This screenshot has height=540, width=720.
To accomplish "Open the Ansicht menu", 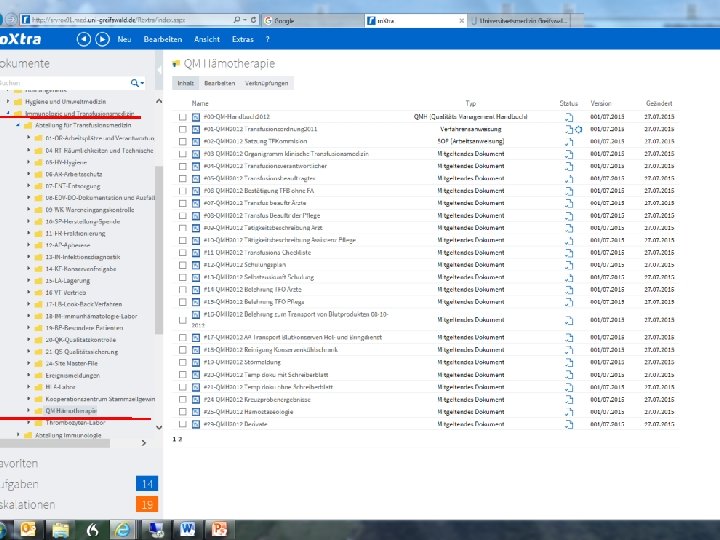I will [207, 39].
